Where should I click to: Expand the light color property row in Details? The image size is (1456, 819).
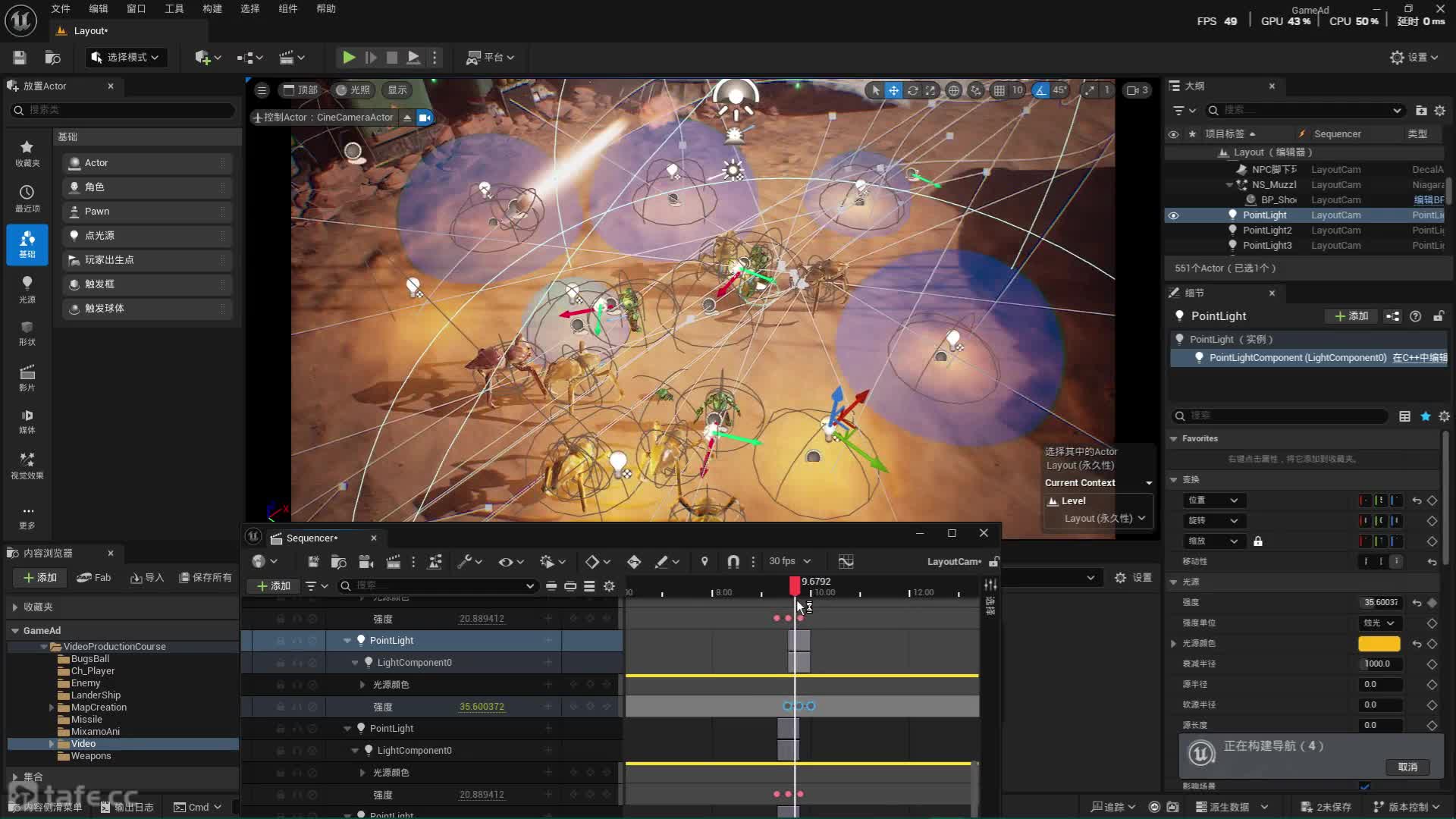point(1174,643)
